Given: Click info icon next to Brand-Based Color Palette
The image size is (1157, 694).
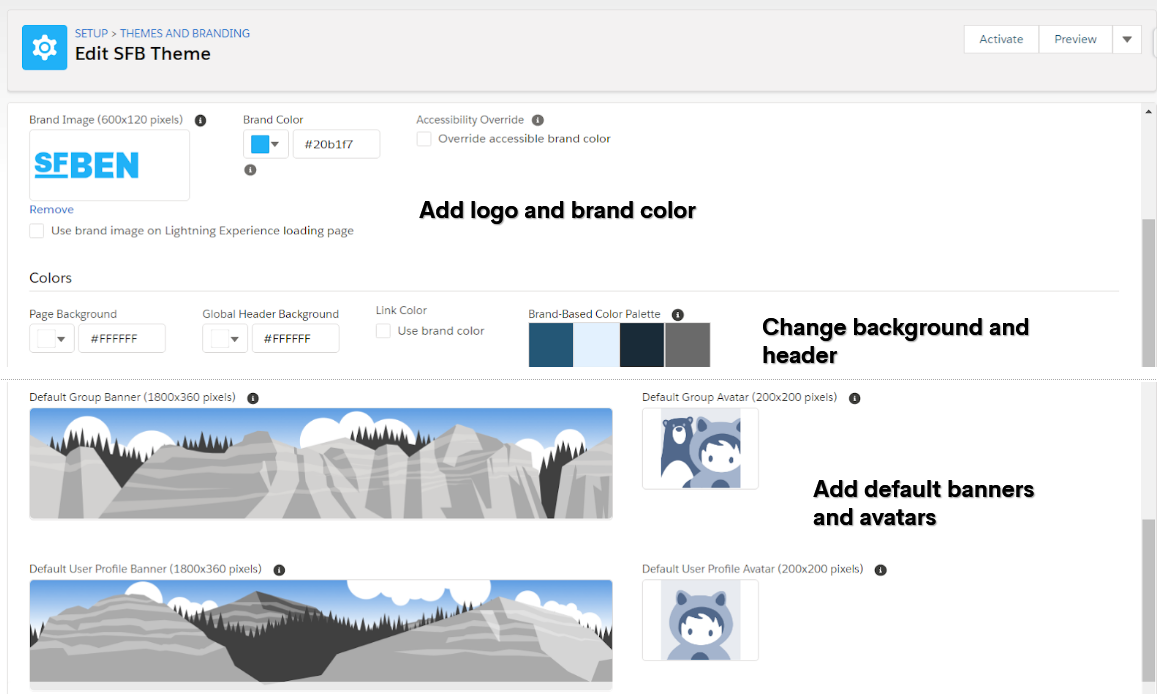Looking at the screenshot, I should click(x=677, y=314).
